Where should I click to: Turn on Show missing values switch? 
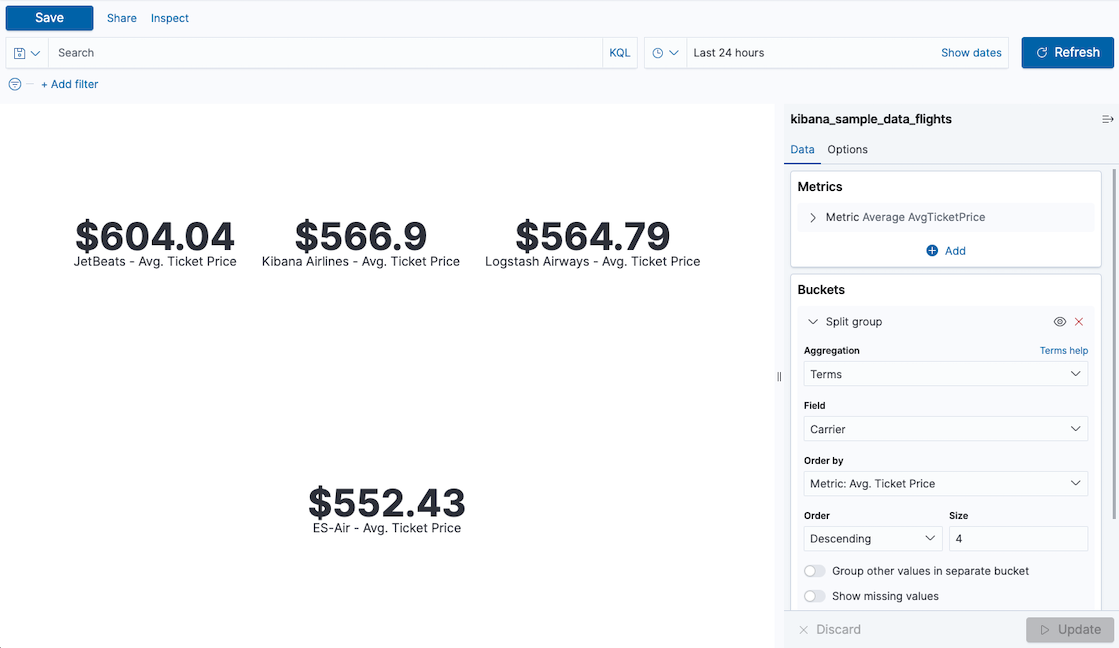coord(815,596)
